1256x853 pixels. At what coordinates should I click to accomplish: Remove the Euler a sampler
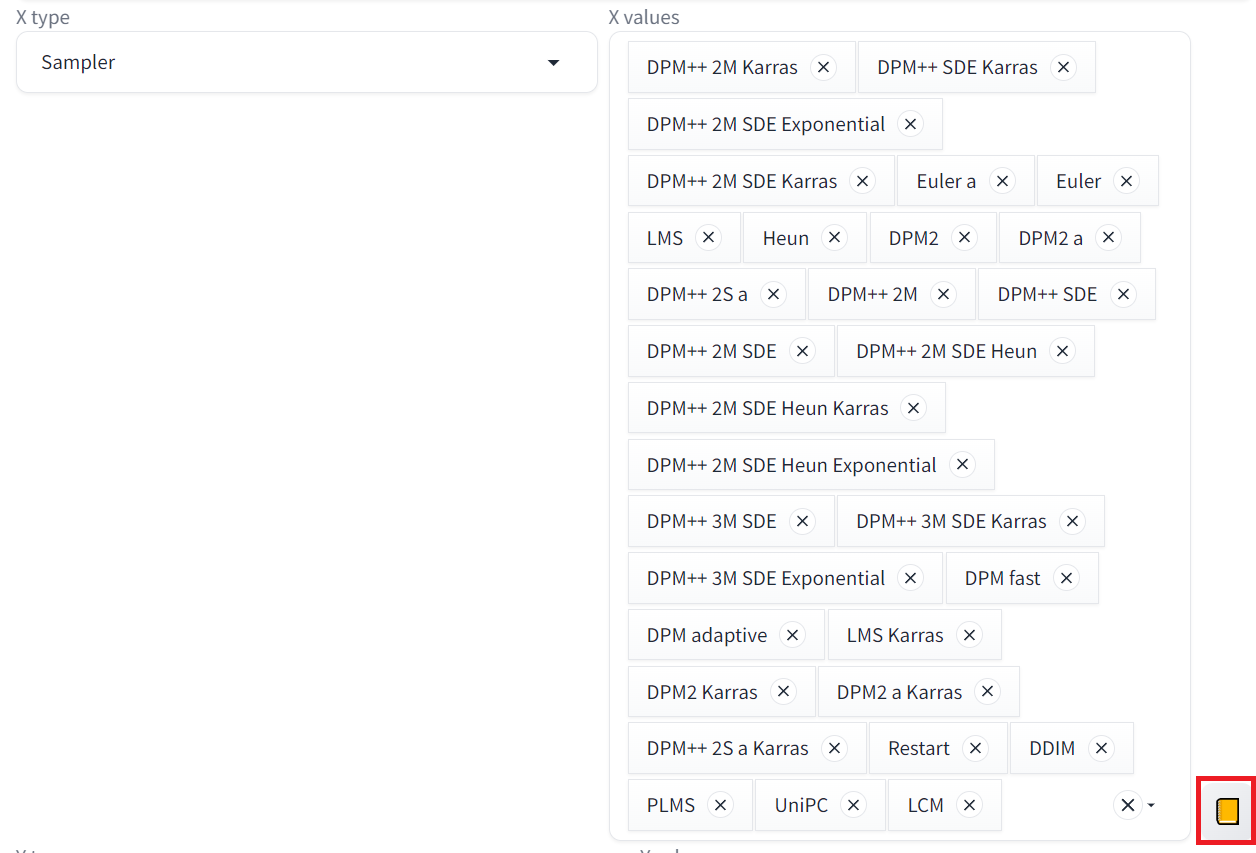[1001, 181]
